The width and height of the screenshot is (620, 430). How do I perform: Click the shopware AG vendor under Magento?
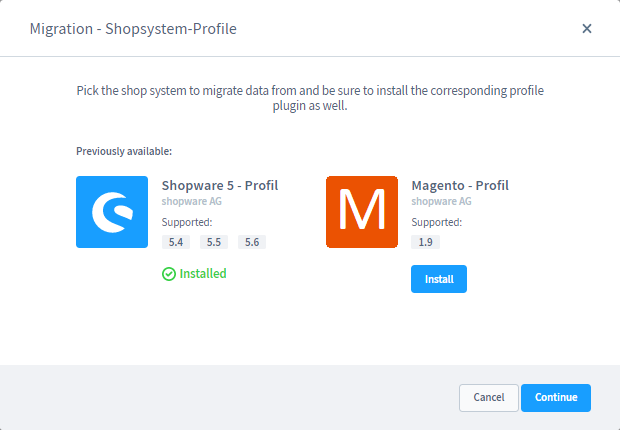coord(440,202)
